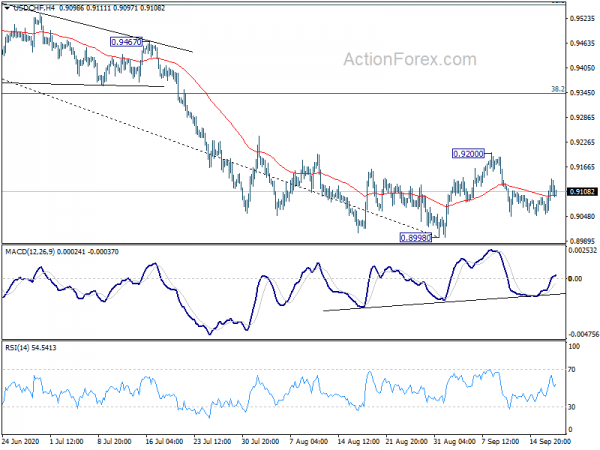
Task: Click the 0.90480 price axis value
Action: click(582, 217)
